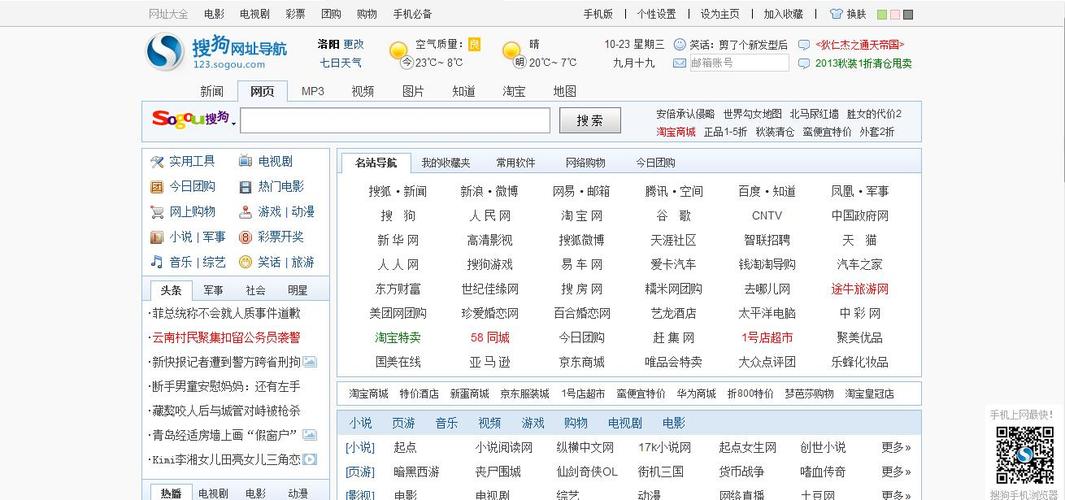This screenshot has height=500, width=1065.
Task: Click the smiley face icon beside 笑话
Action: pyautogui.click(x=680, y=45)
